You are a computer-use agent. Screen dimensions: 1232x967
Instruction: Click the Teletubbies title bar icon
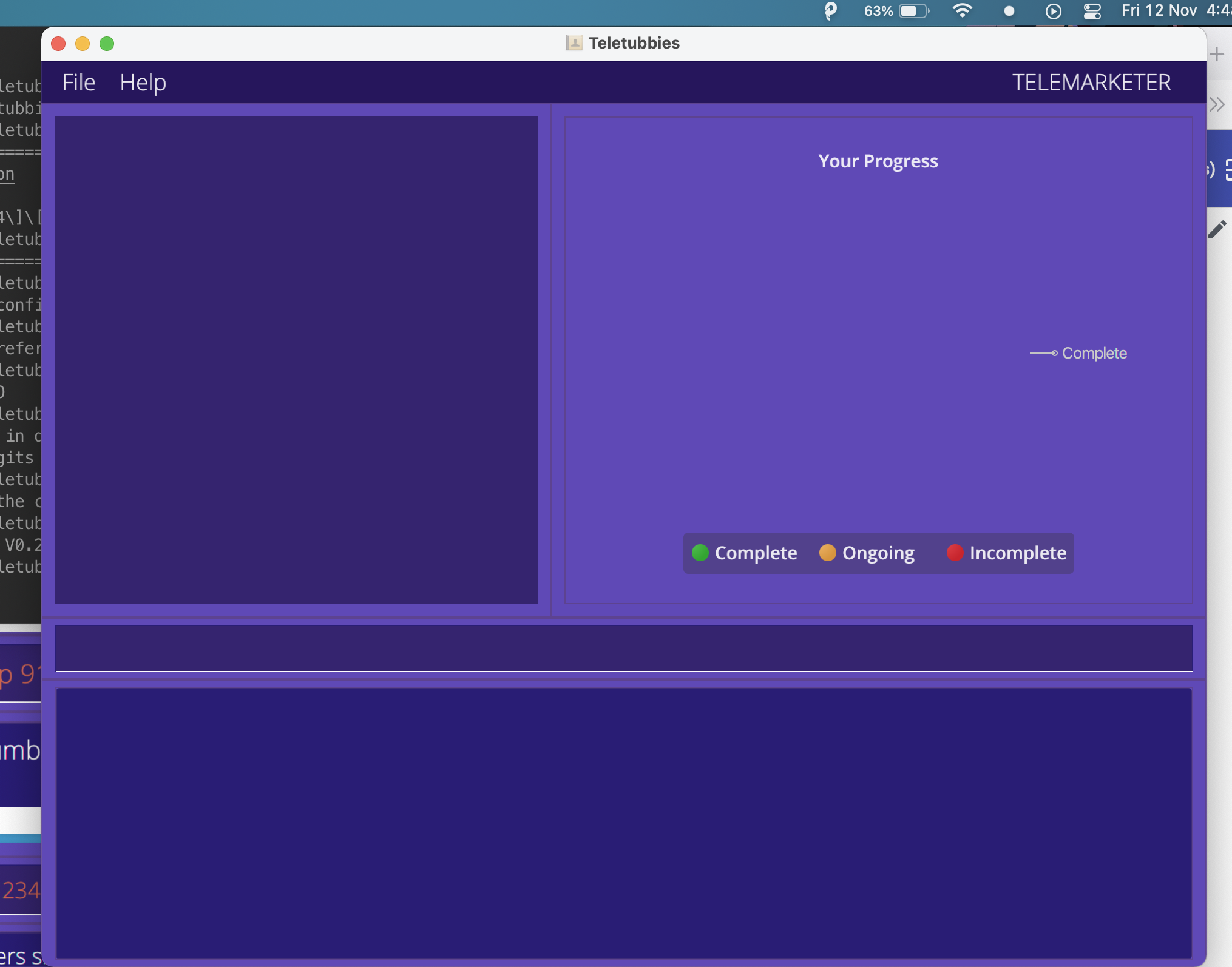tap(574, 43)
